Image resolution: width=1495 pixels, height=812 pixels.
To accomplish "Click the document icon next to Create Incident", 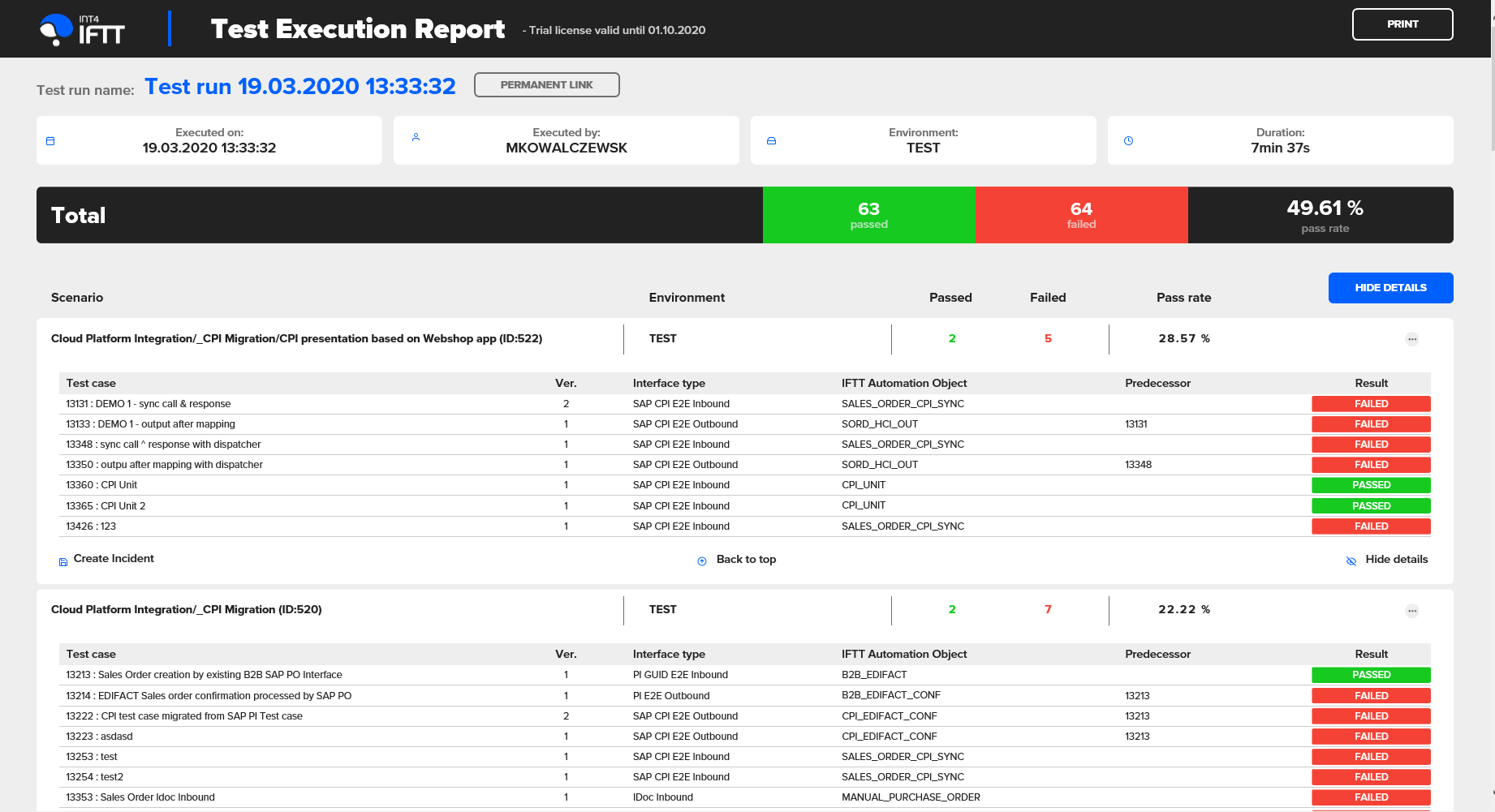I will (x=63, y=561).
